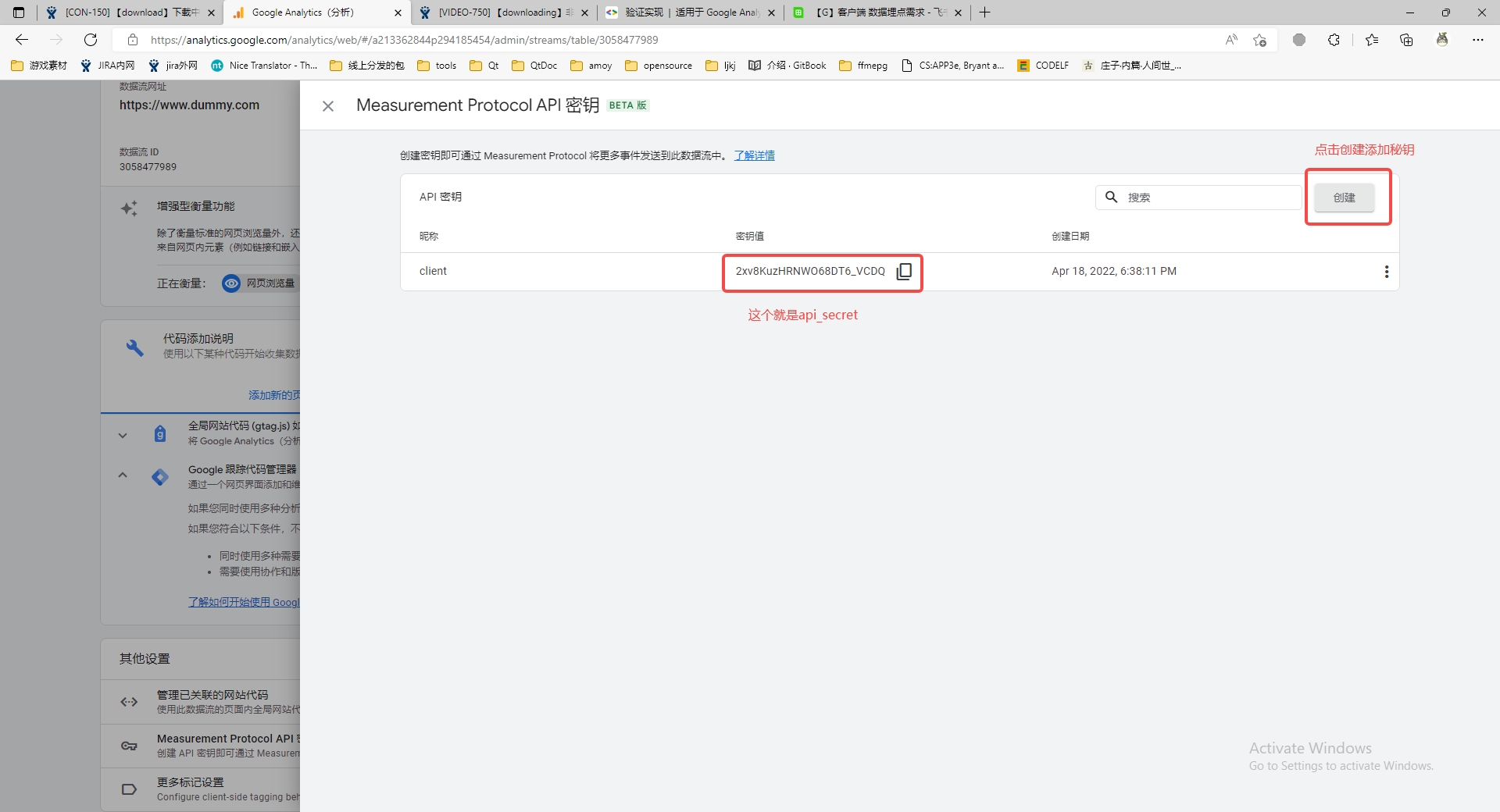Copy the client API secret value
The image size is (1500, 812).
tap(904, 271)
